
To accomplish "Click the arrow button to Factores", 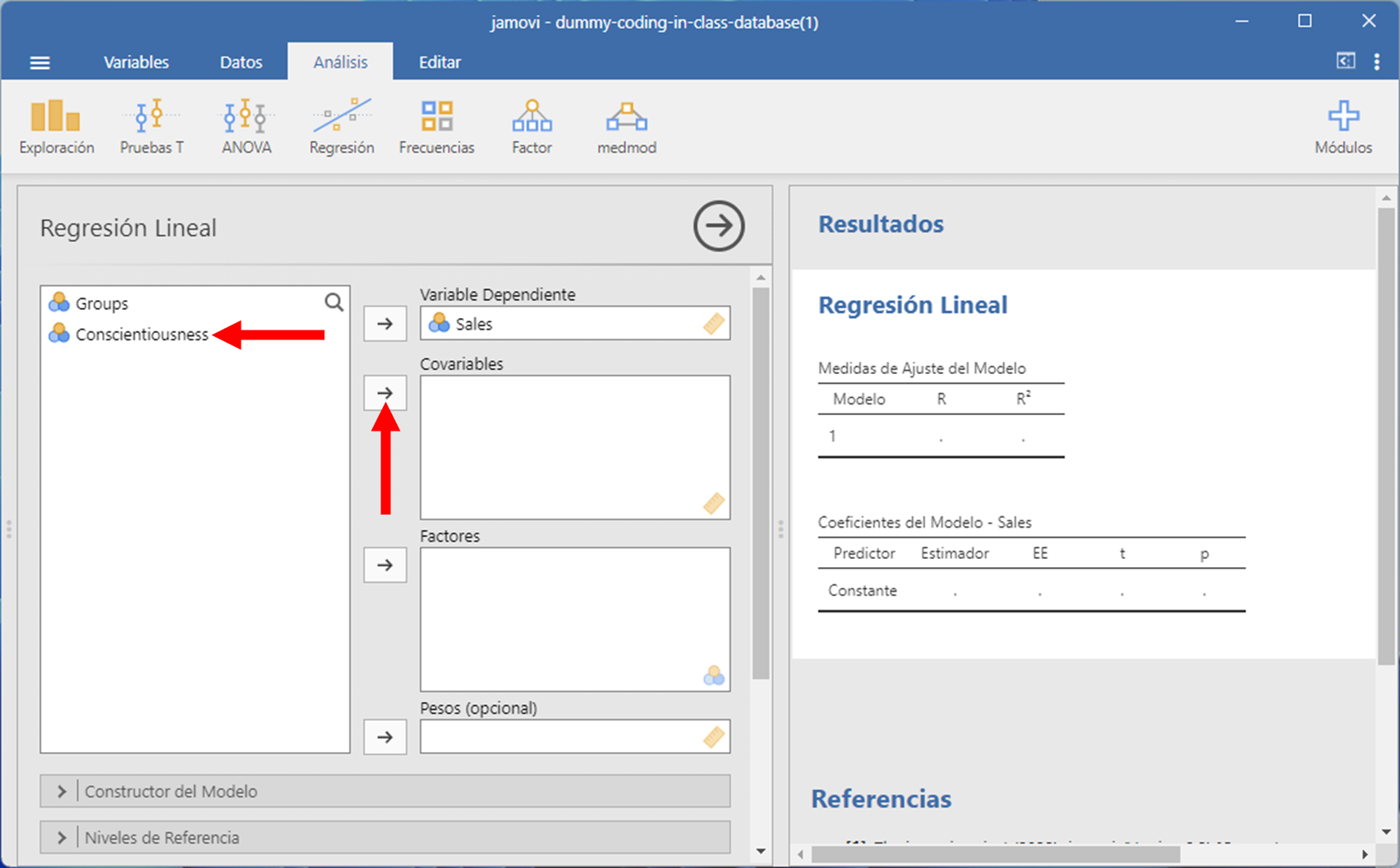I will 385,565.
